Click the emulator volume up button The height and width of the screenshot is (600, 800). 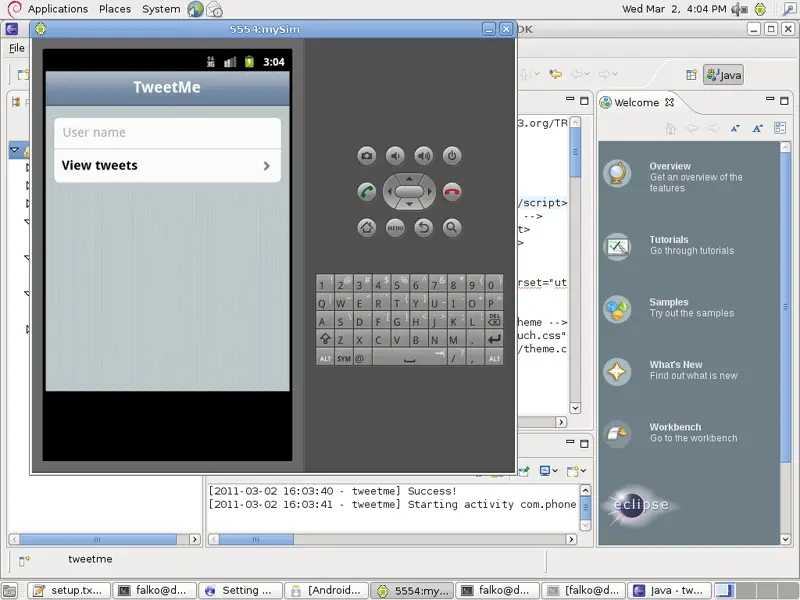(x=423, y=156)
